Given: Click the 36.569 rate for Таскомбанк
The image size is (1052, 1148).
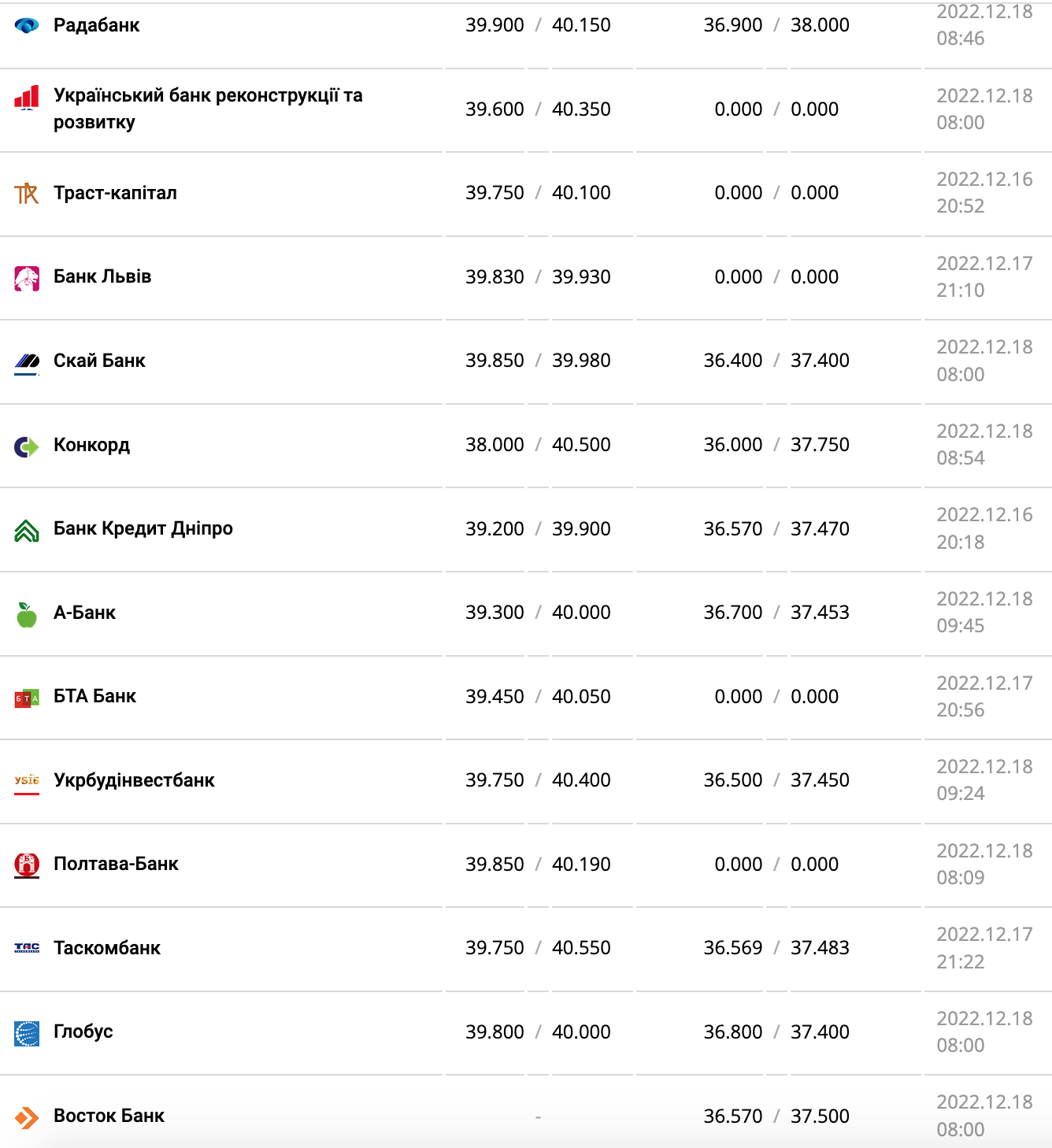Looking at the screenshot, I should 733,948.
